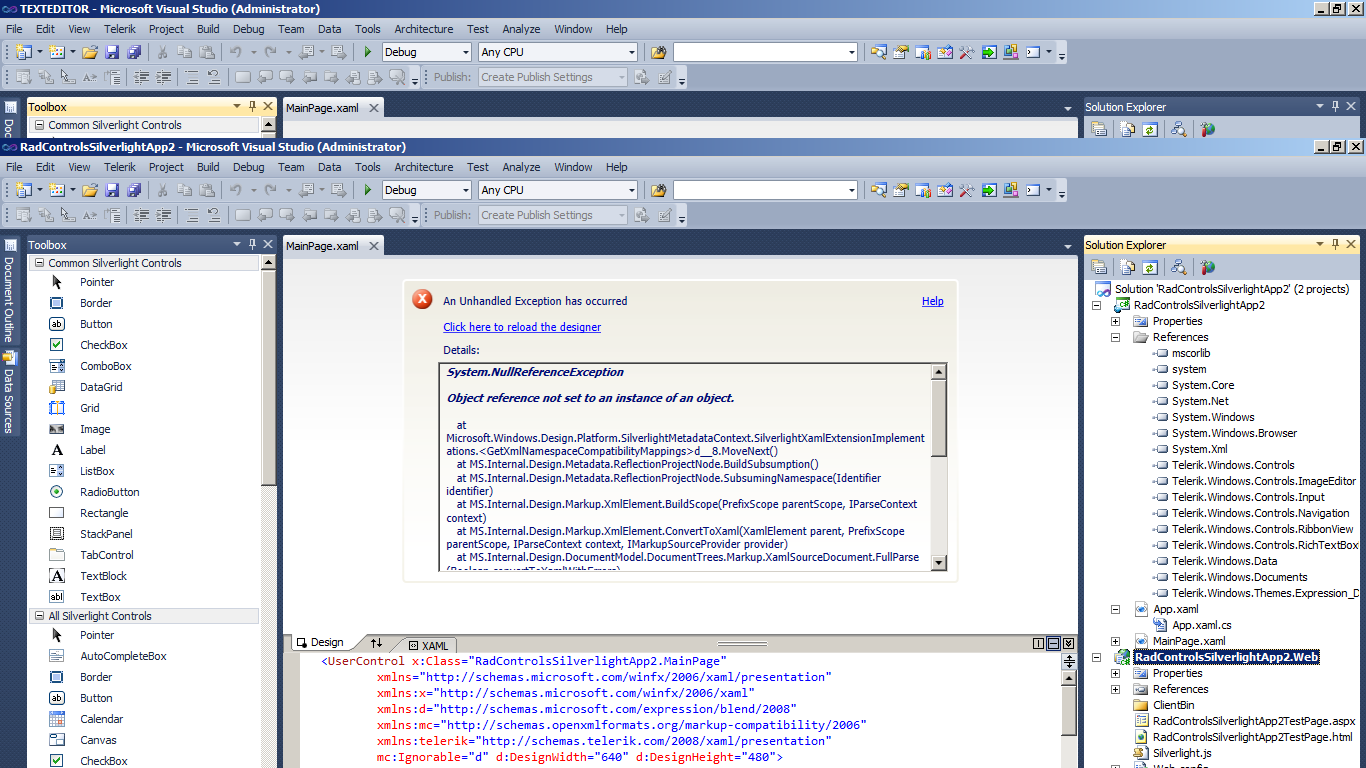Select the StackPanel control in the Toolbox
The height and width of the screenshot is (768, 1366).
[x=106, y=534]
